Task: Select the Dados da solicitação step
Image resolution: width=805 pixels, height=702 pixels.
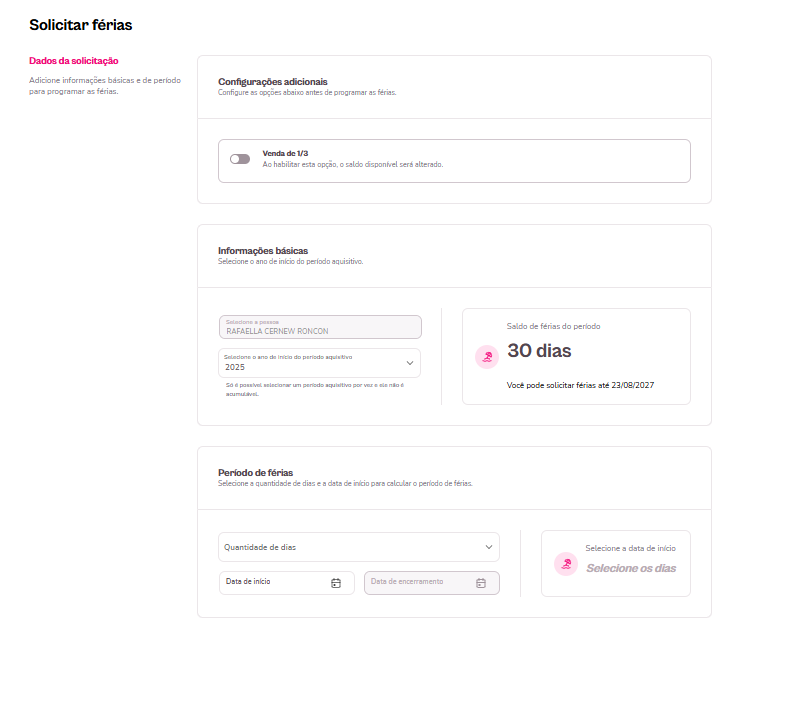Action: pyautogui.click(x=73, y=61)
